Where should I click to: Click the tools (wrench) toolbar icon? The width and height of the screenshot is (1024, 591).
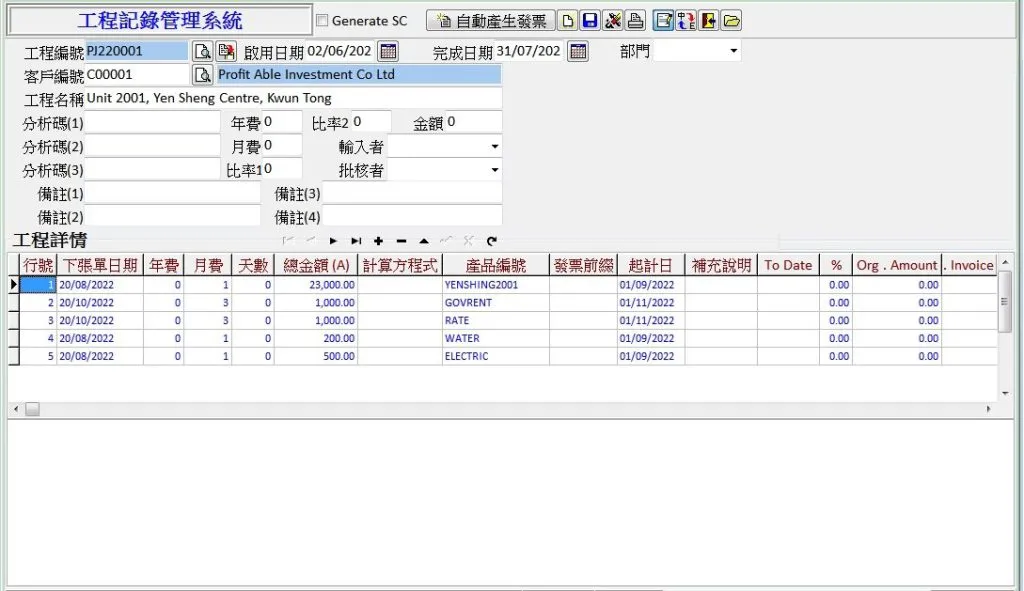(x=612, y=21)
